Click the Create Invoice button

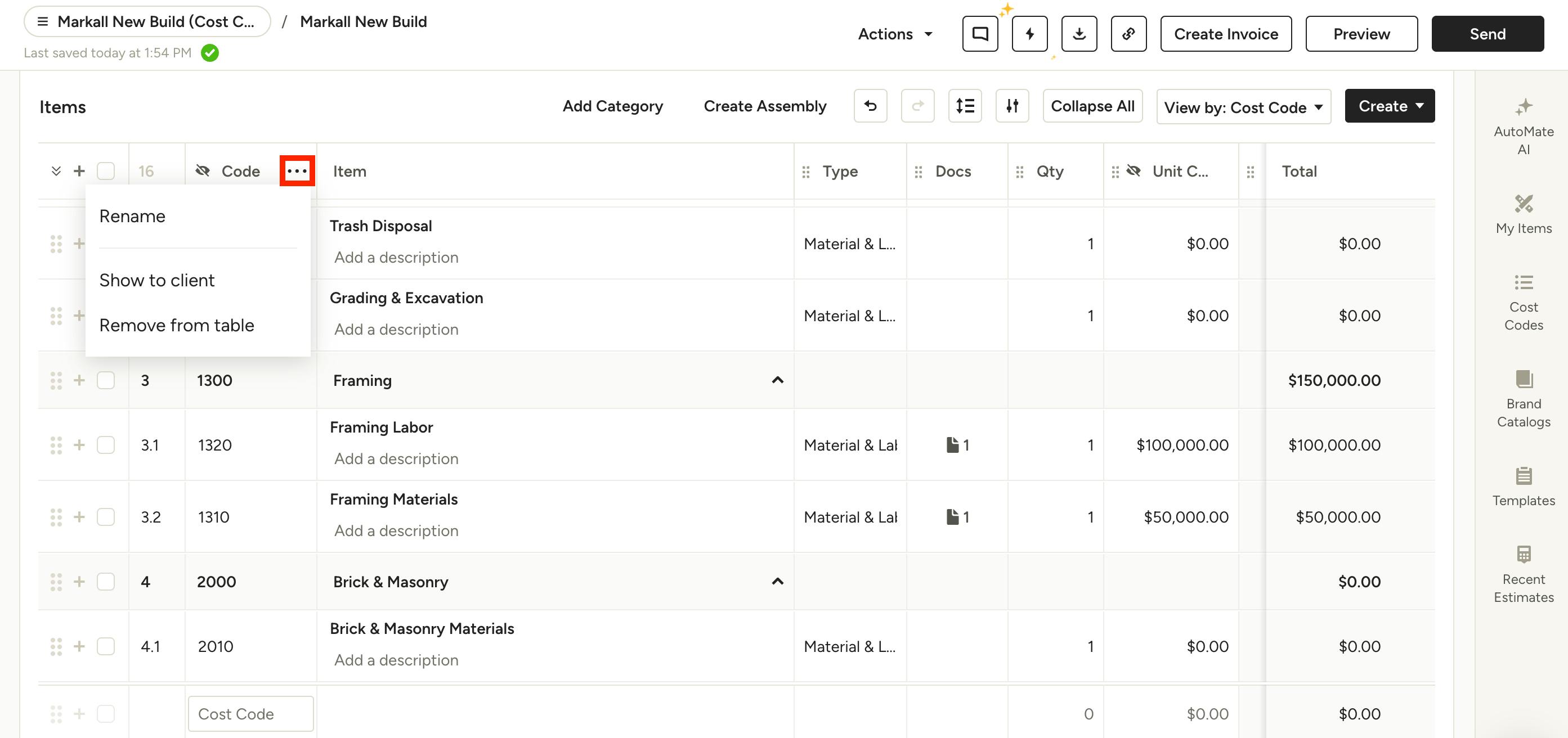pyautogui.click(x=1225, y=34)
